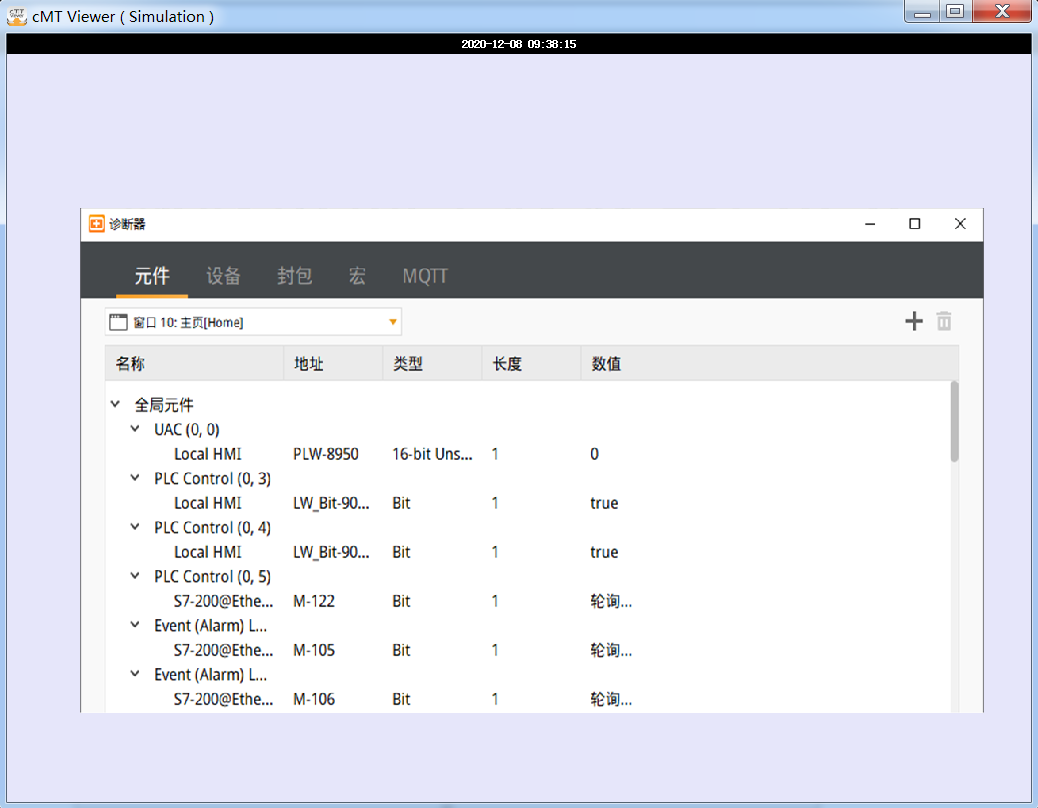The width and height of the screenshot is (1038, 808).
Task: Click the cMT Viewer title bar icon
Action: 16,16
